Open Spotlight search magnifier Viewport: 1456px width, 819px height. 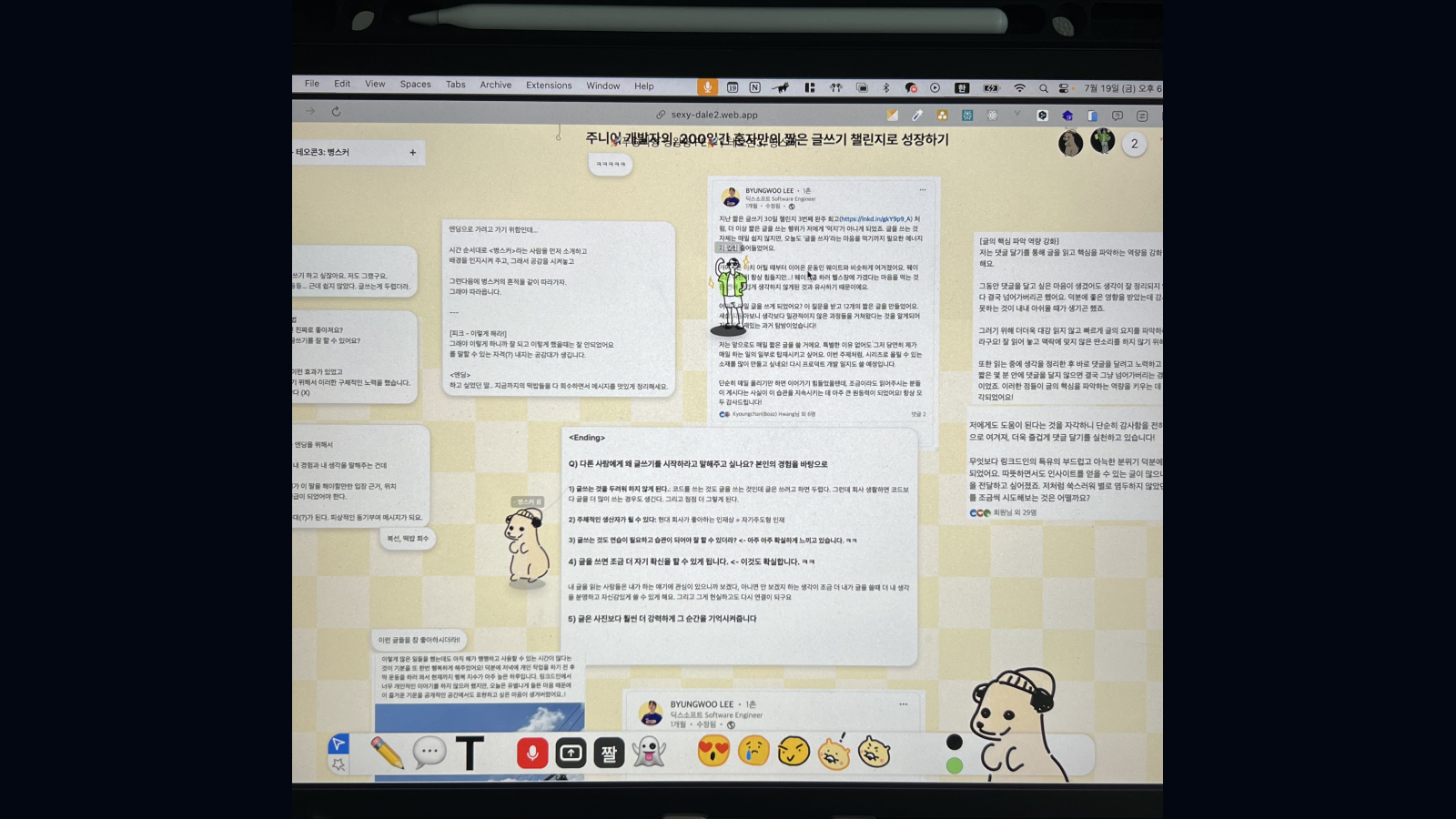[1043, 88]
